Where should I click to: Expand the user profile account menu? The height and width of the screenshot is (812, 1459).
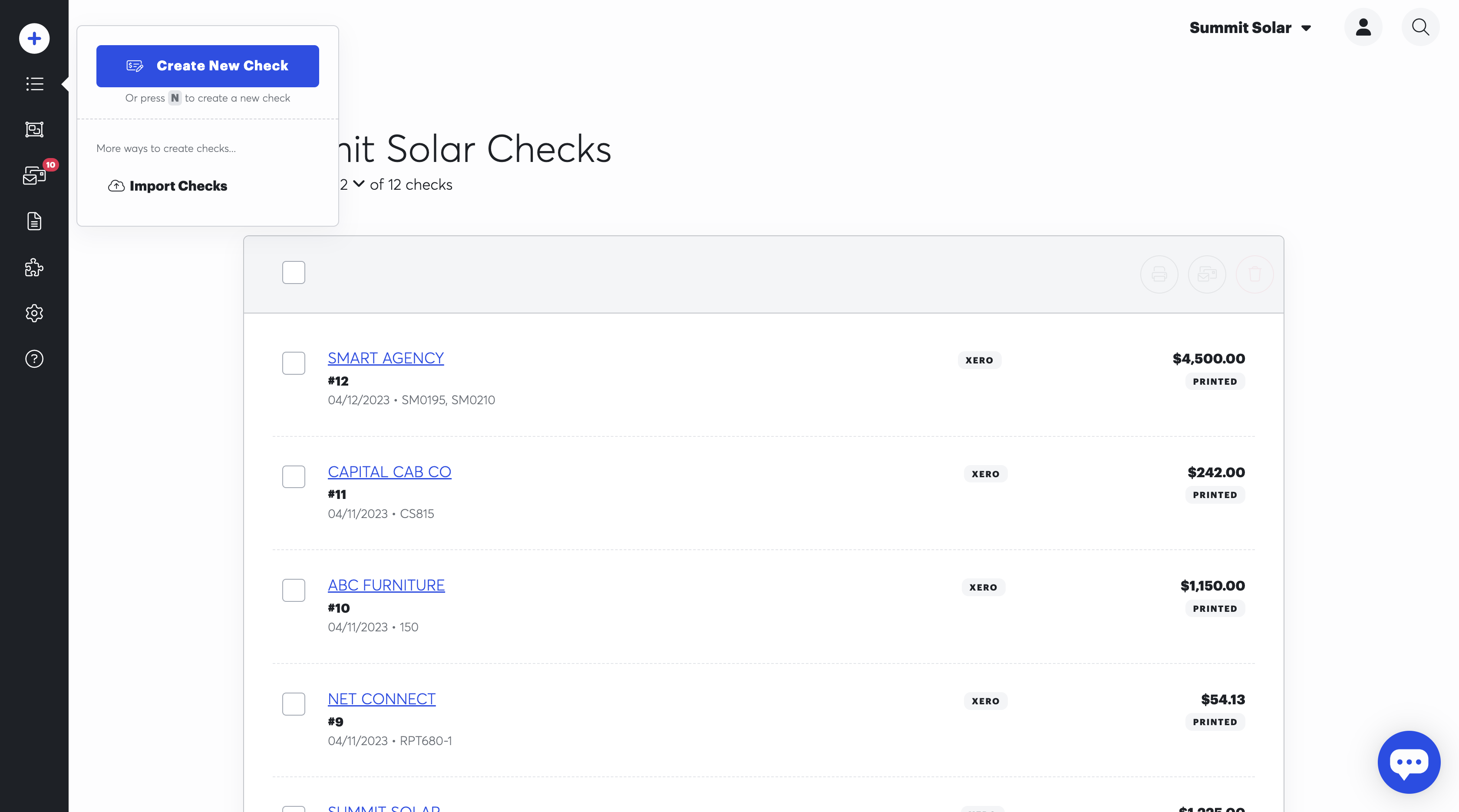point(1364,27)
